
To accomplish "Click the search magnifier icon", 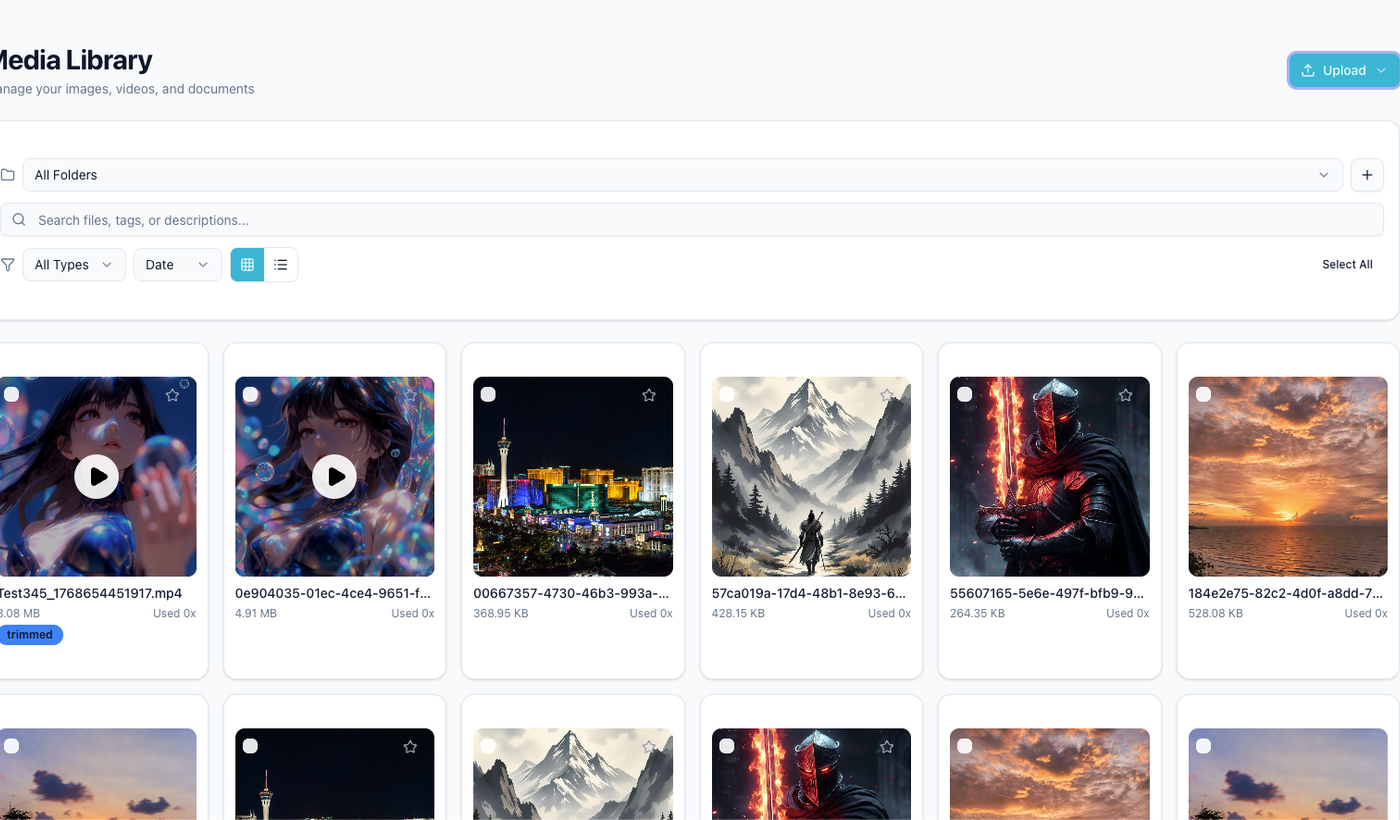I will [x=19, y=220].
